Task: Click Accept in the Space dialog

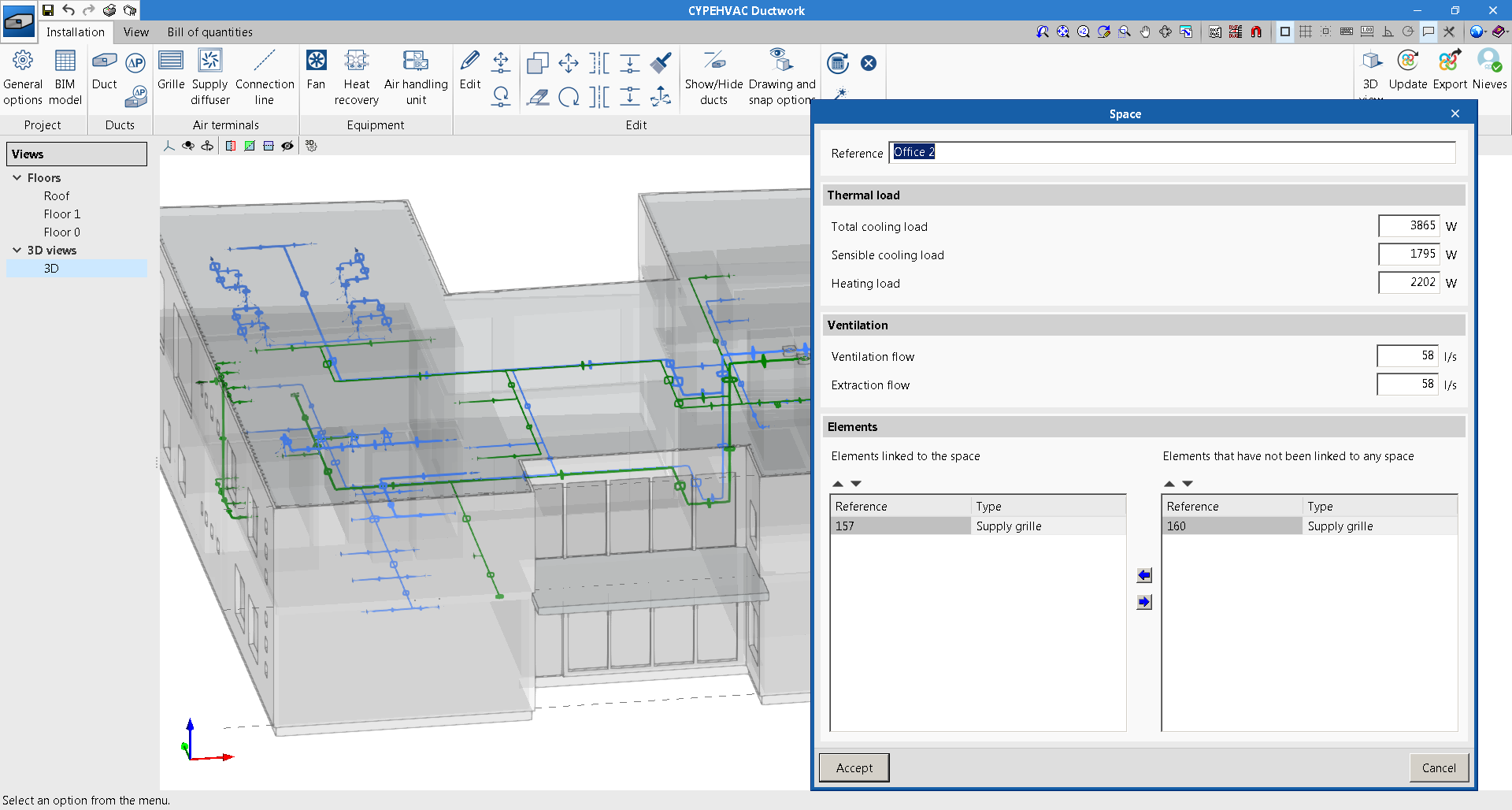Action: coord(854,767)
